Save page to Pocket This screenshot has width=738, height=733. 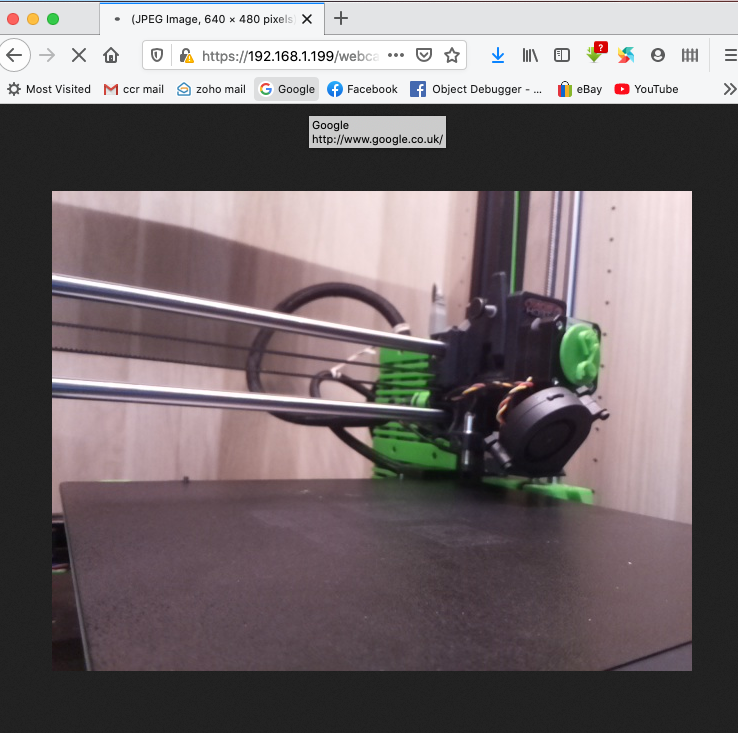[x=424, y=56]
